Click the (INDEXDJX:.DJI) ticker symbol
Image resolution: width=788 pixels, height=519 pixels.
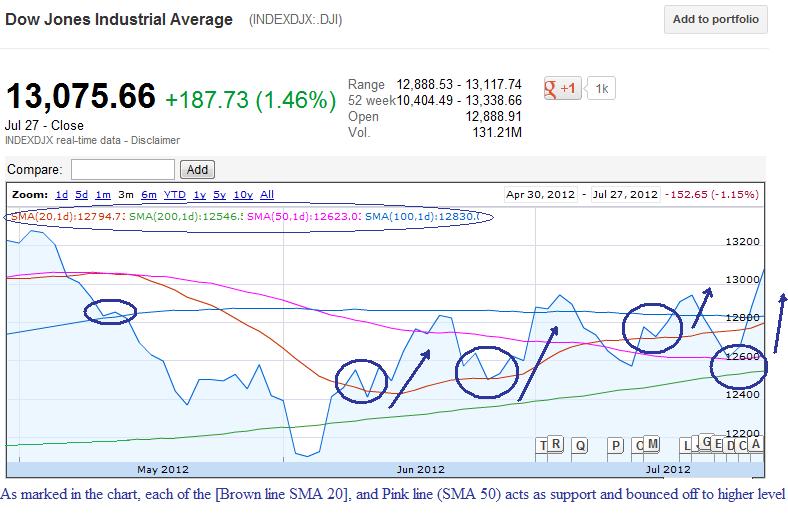coord(296,20)
